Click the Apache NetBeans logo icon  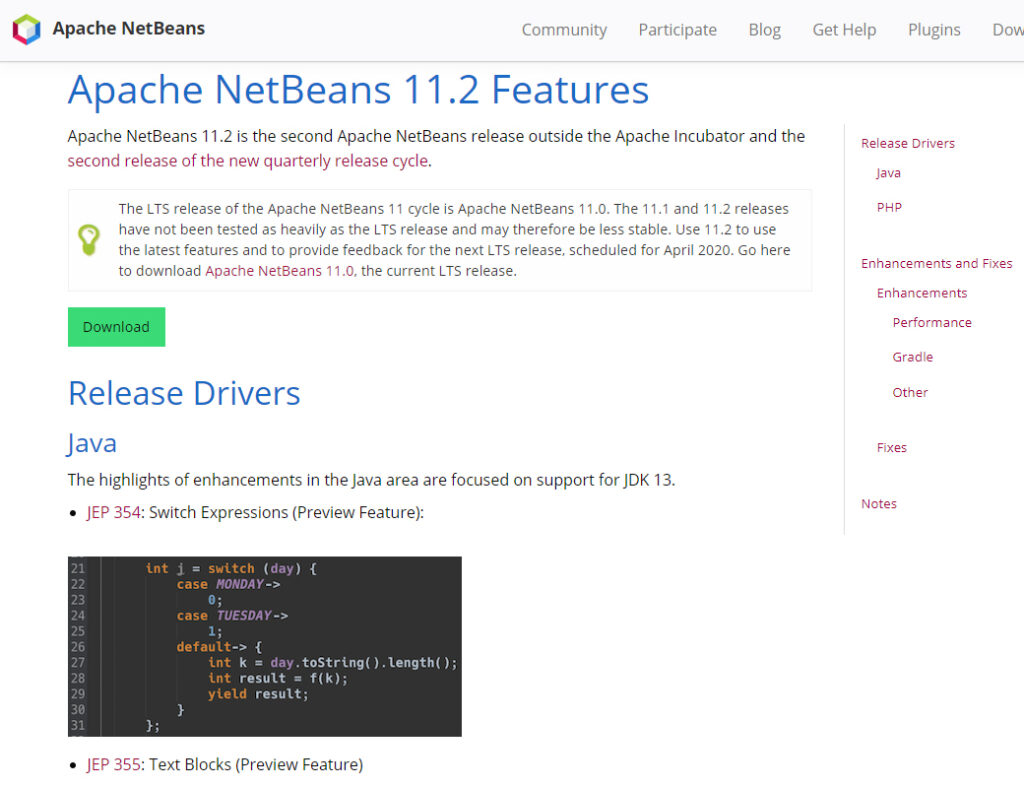(x=27, y=29)
